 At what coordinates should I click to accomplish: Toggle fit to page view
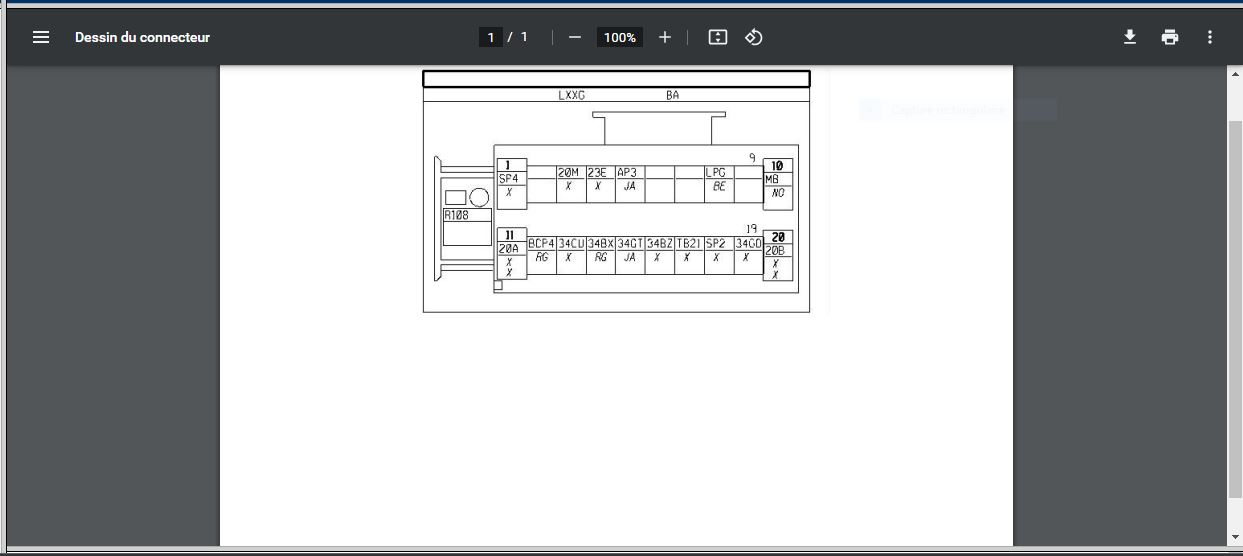click(717, 37)
